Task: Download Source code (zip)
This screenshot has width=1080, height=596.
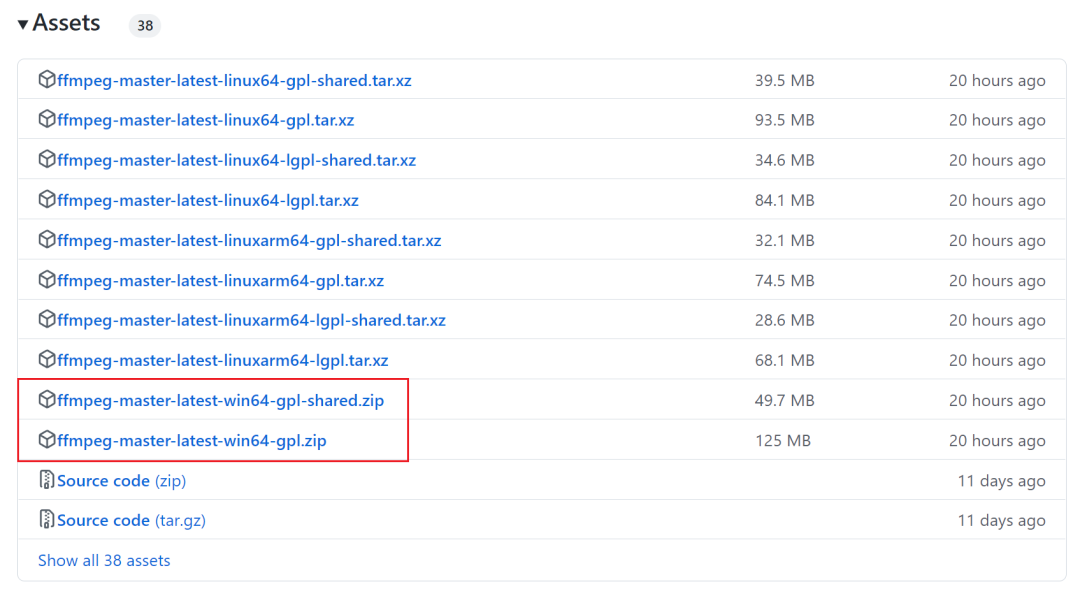Action: pos(121,481)
